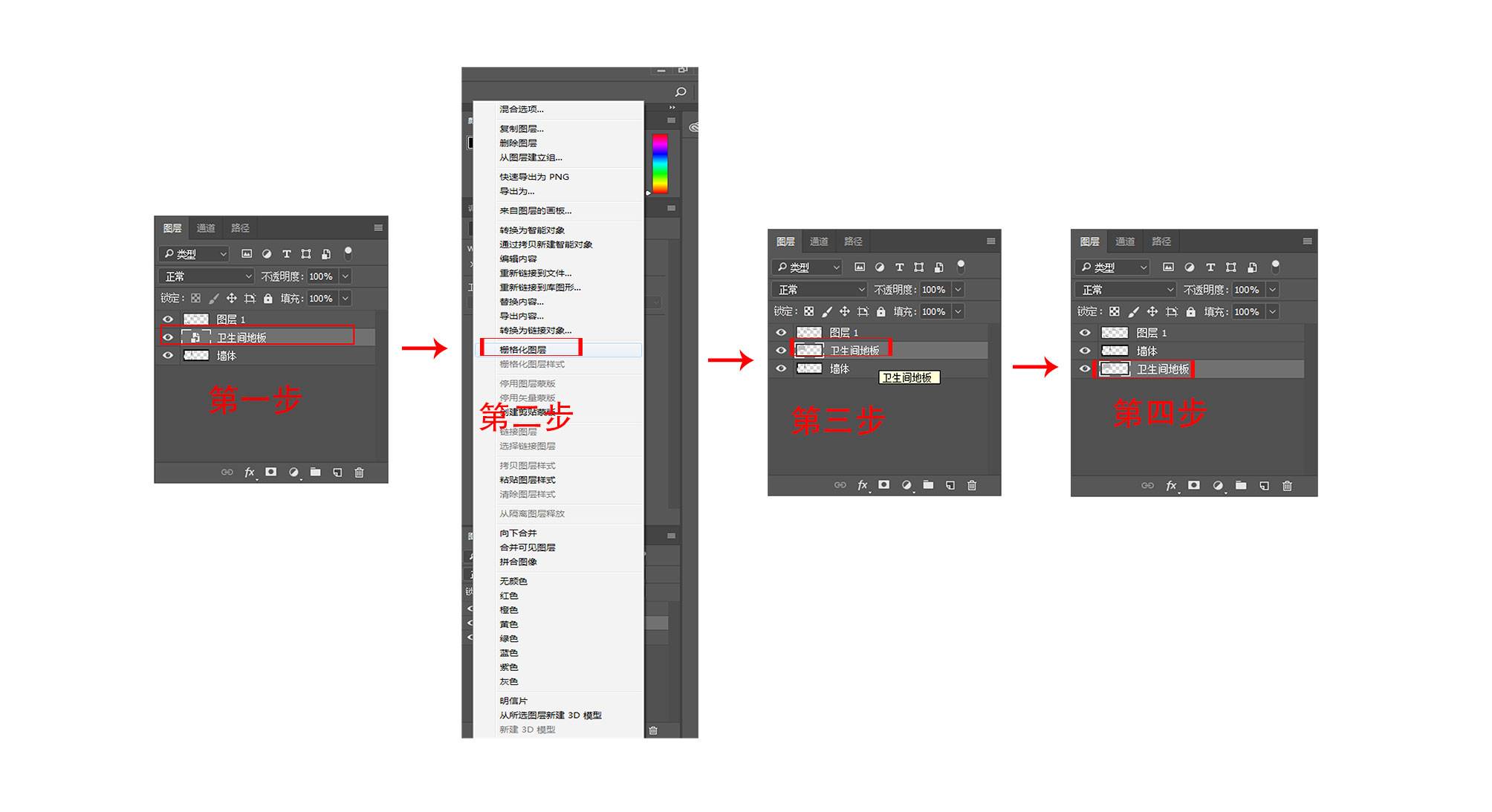Click the type layer filter T in the 第一步 panel
The height and width of the screenshot is (812, 1492).
286,254
